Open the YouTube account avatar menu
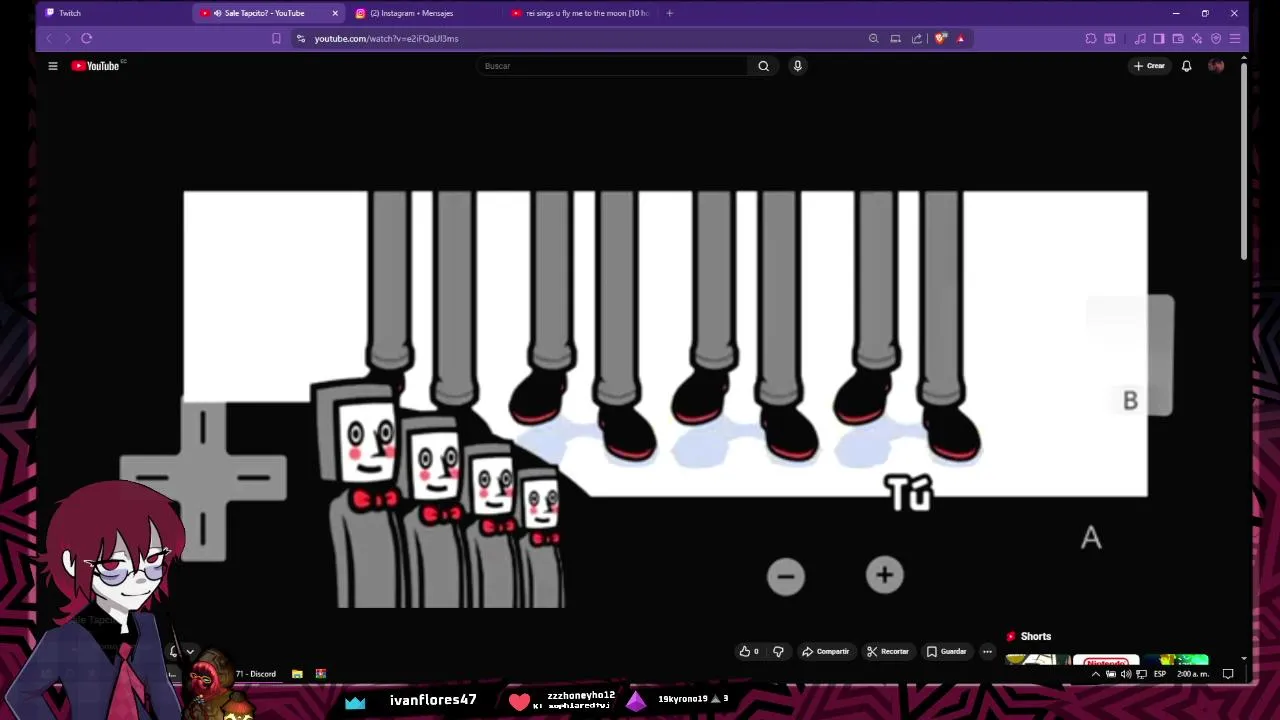1280x720 pixels. 1216,66
